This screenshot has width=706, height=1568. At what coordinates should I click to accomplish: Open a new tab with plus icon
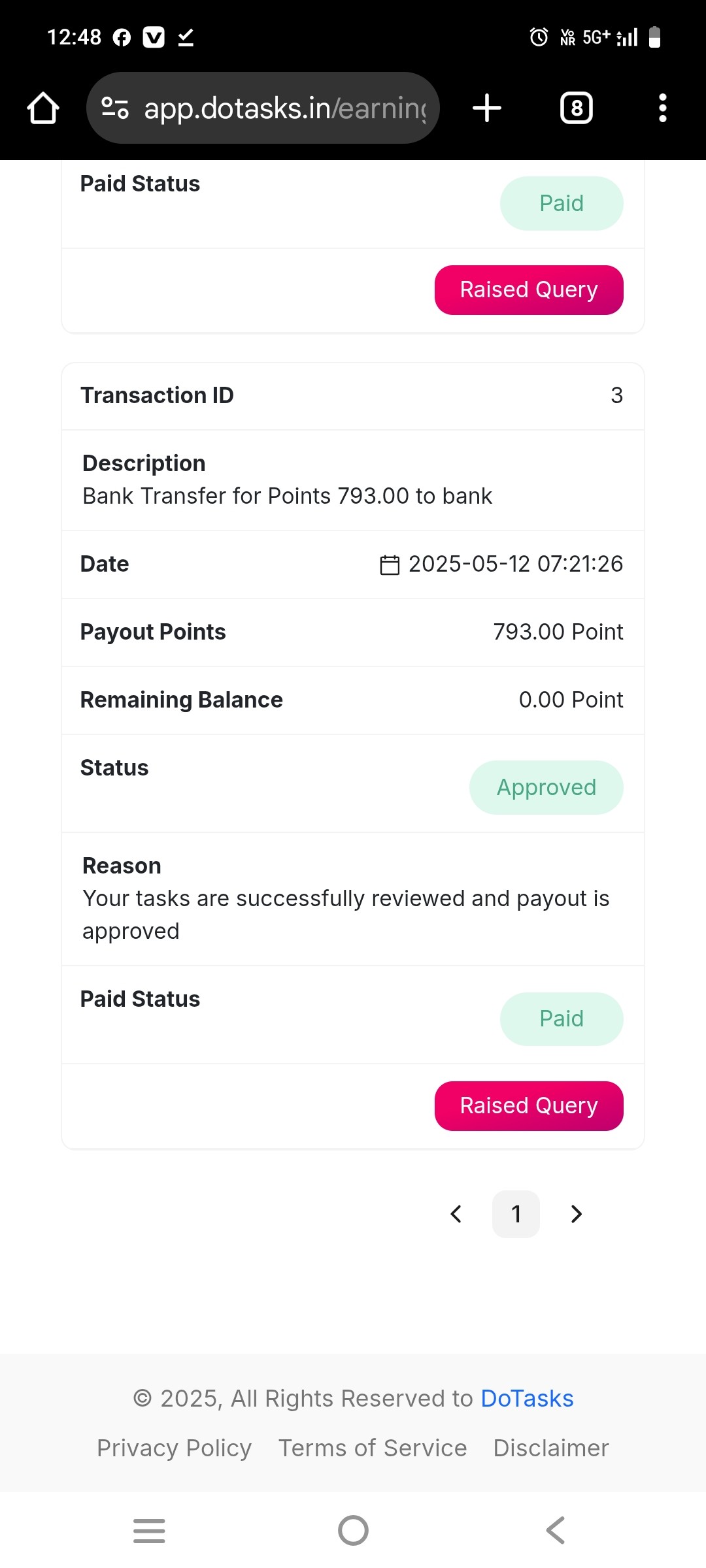[x=487, y=108]
